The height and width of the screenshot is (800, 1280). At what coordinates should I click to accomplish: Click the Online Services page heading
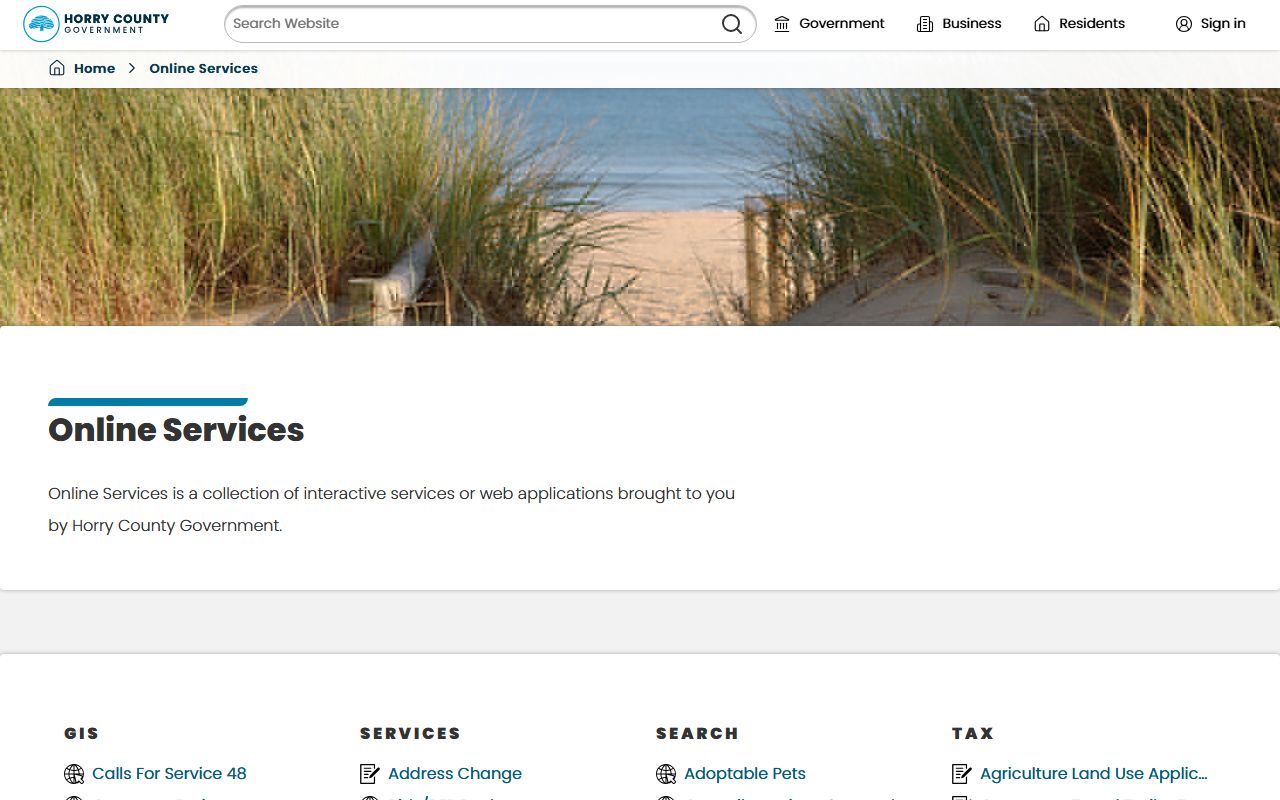click(x=176, y=430)
